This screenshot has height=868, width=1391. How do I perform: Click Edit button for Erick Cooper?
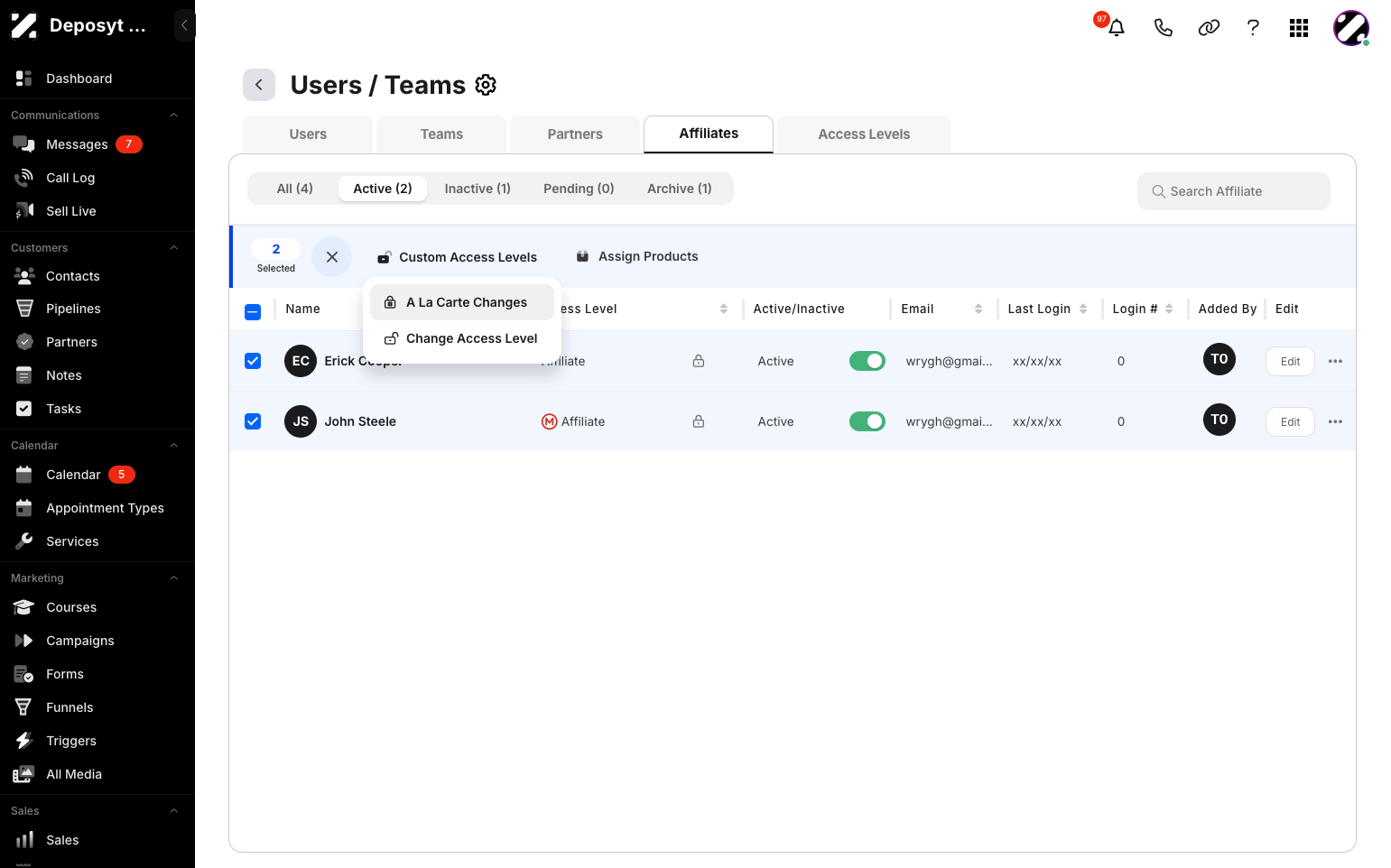[1290, 361]
